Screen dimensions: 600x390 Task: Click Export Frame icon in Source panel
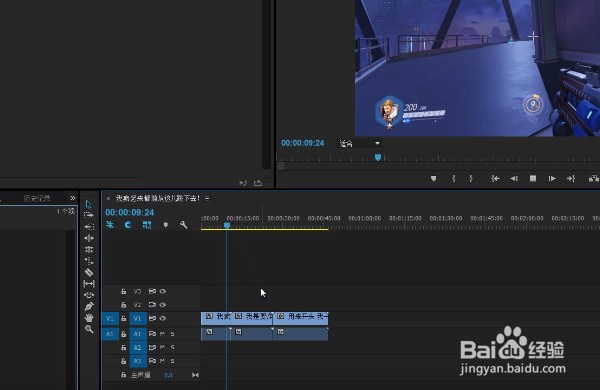coord(258,183)
